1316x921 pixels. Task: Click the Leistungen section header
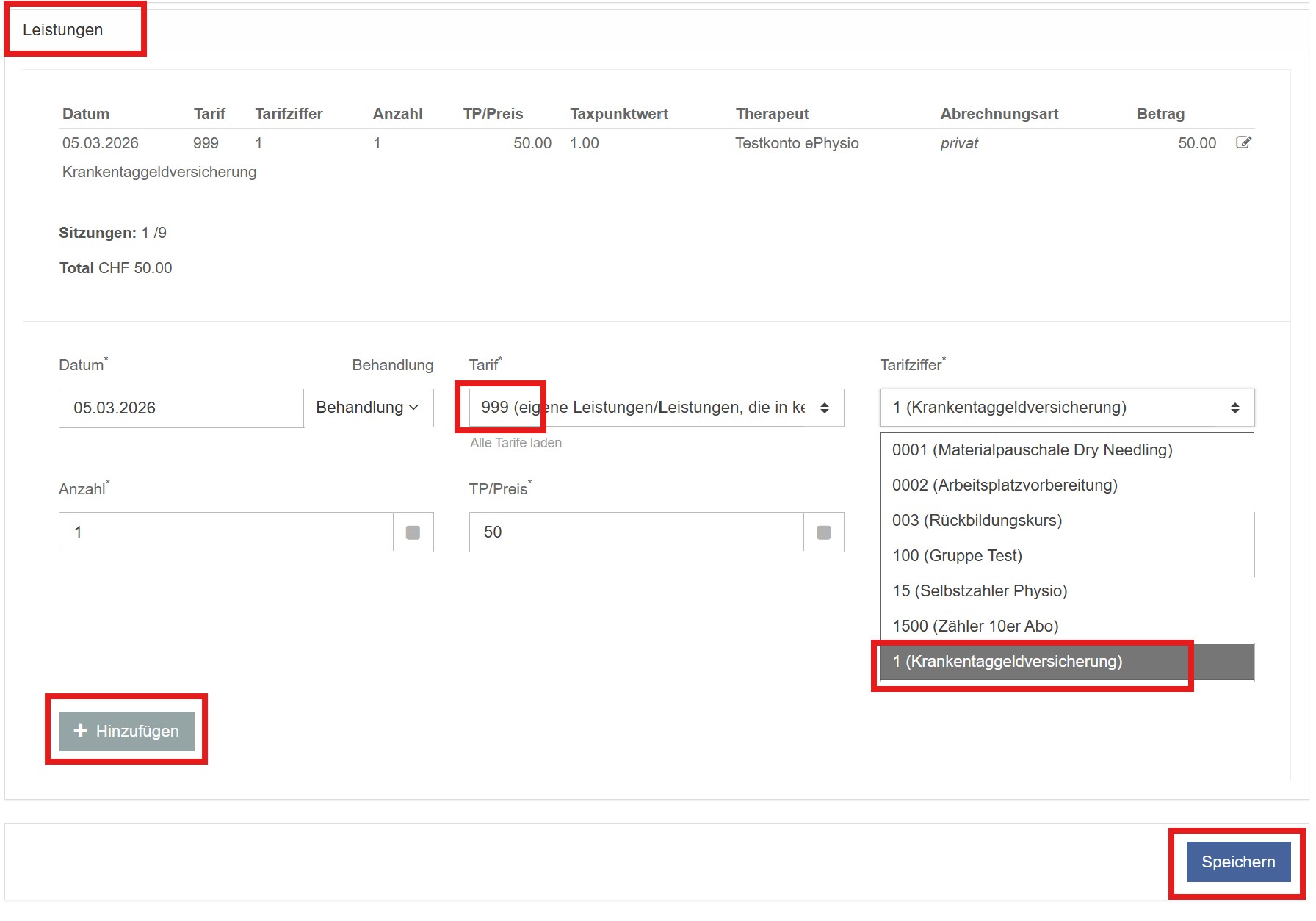click(x=63, y=30)
